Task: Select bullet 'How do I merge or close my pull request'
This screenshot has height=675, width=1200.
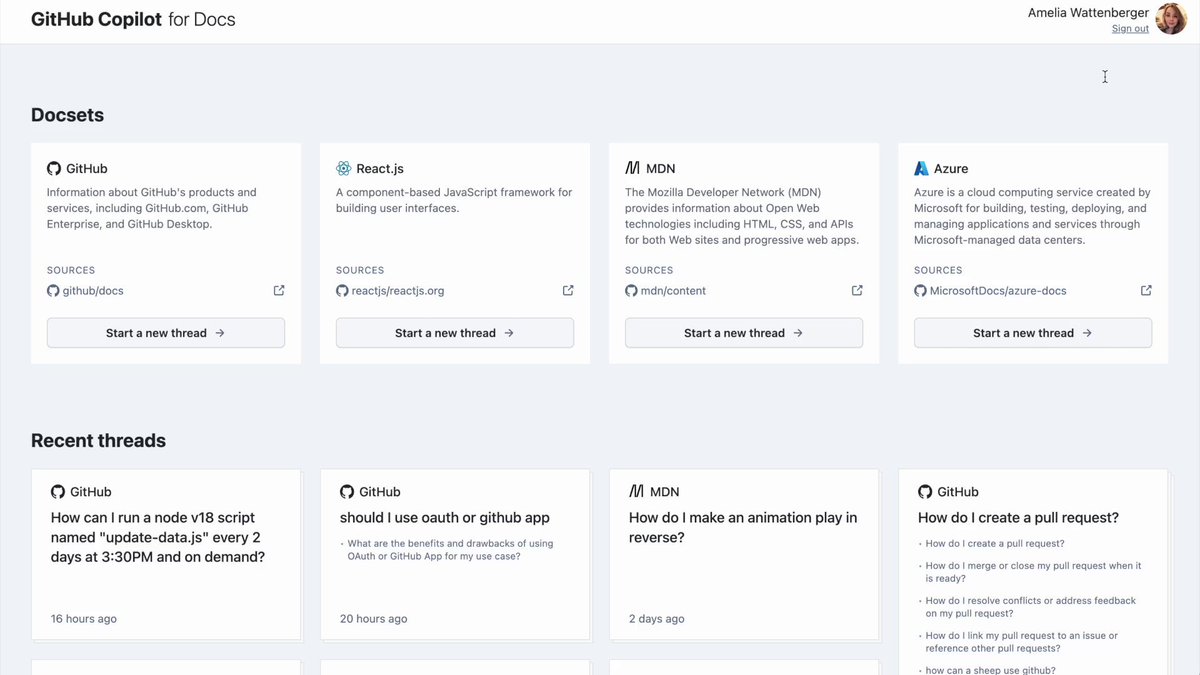Action: [x=1033, y=572]
